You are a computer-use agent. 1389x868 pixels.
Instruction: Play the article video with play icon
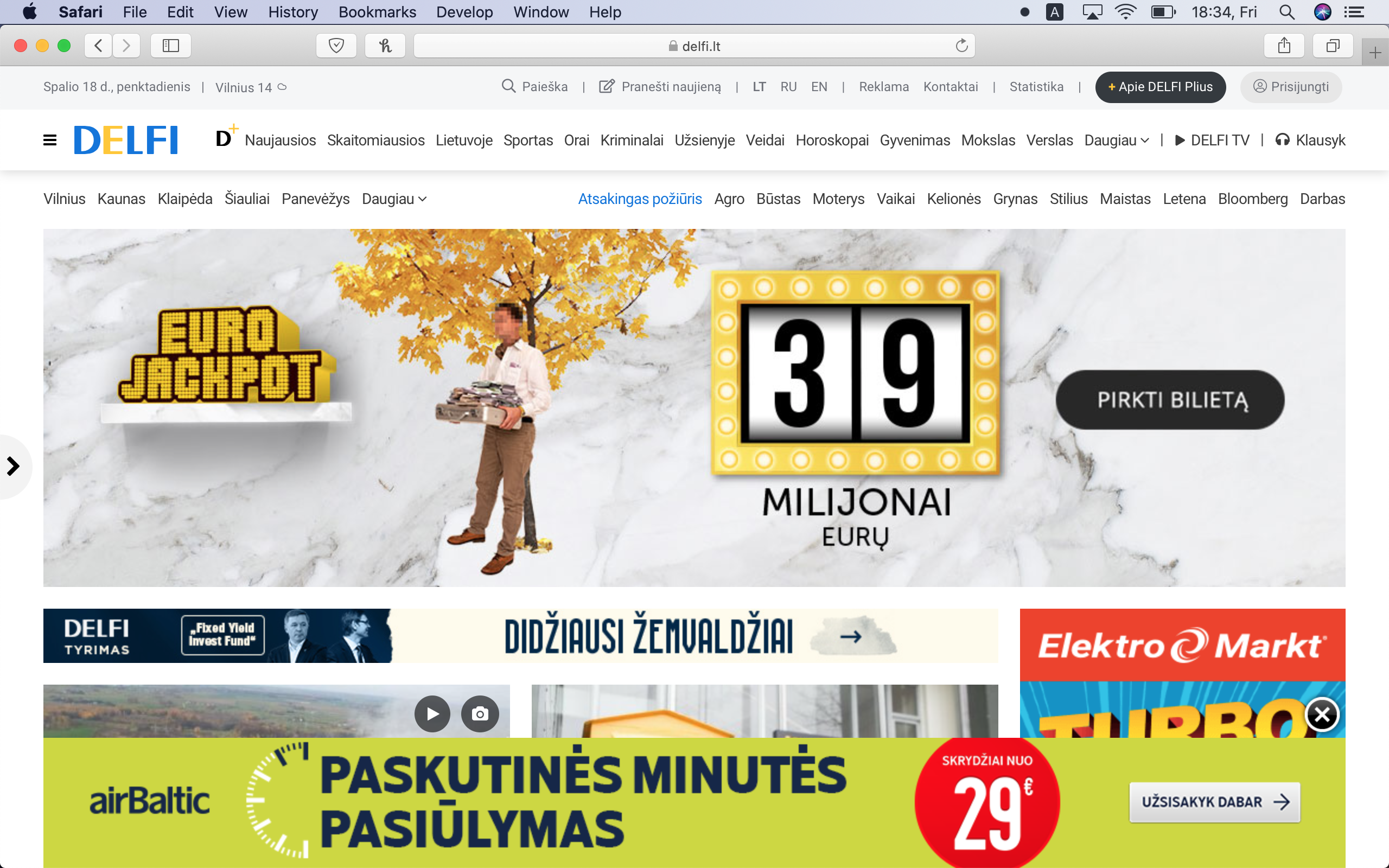click(x=432, y=713)
